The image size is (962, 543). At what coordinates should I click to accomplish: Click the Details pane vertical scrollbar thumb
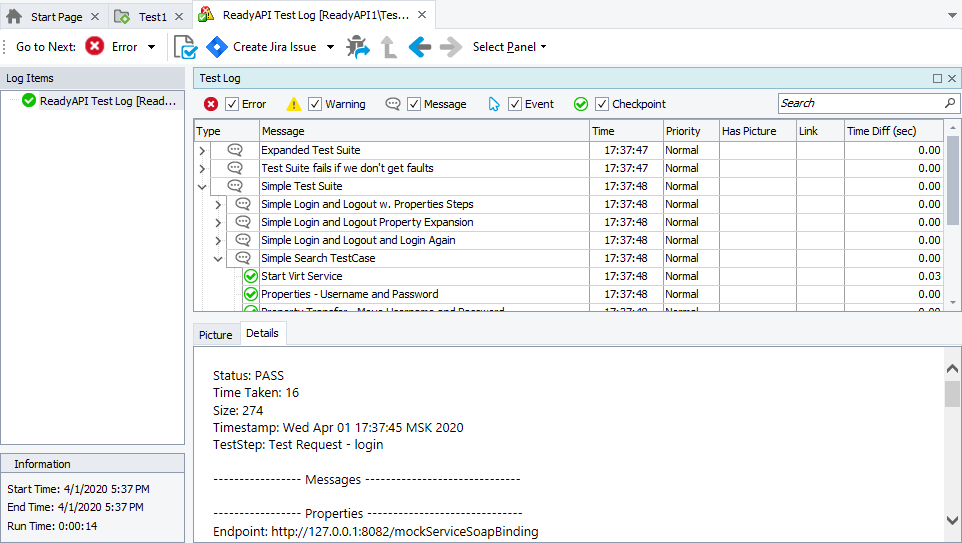point(952,394)
